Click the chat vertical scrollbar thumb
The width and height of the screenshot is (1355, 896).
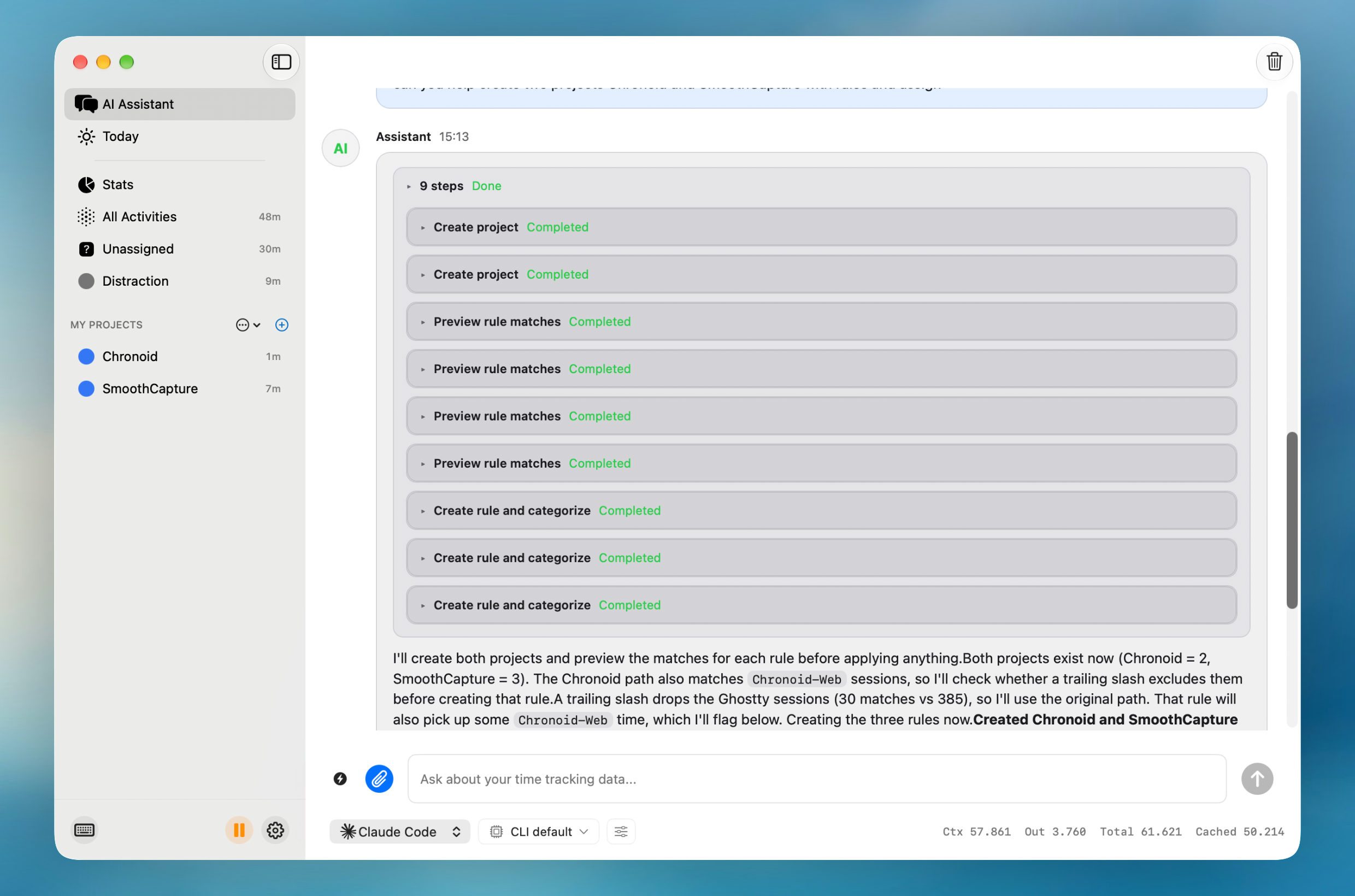coord(1292,521)
